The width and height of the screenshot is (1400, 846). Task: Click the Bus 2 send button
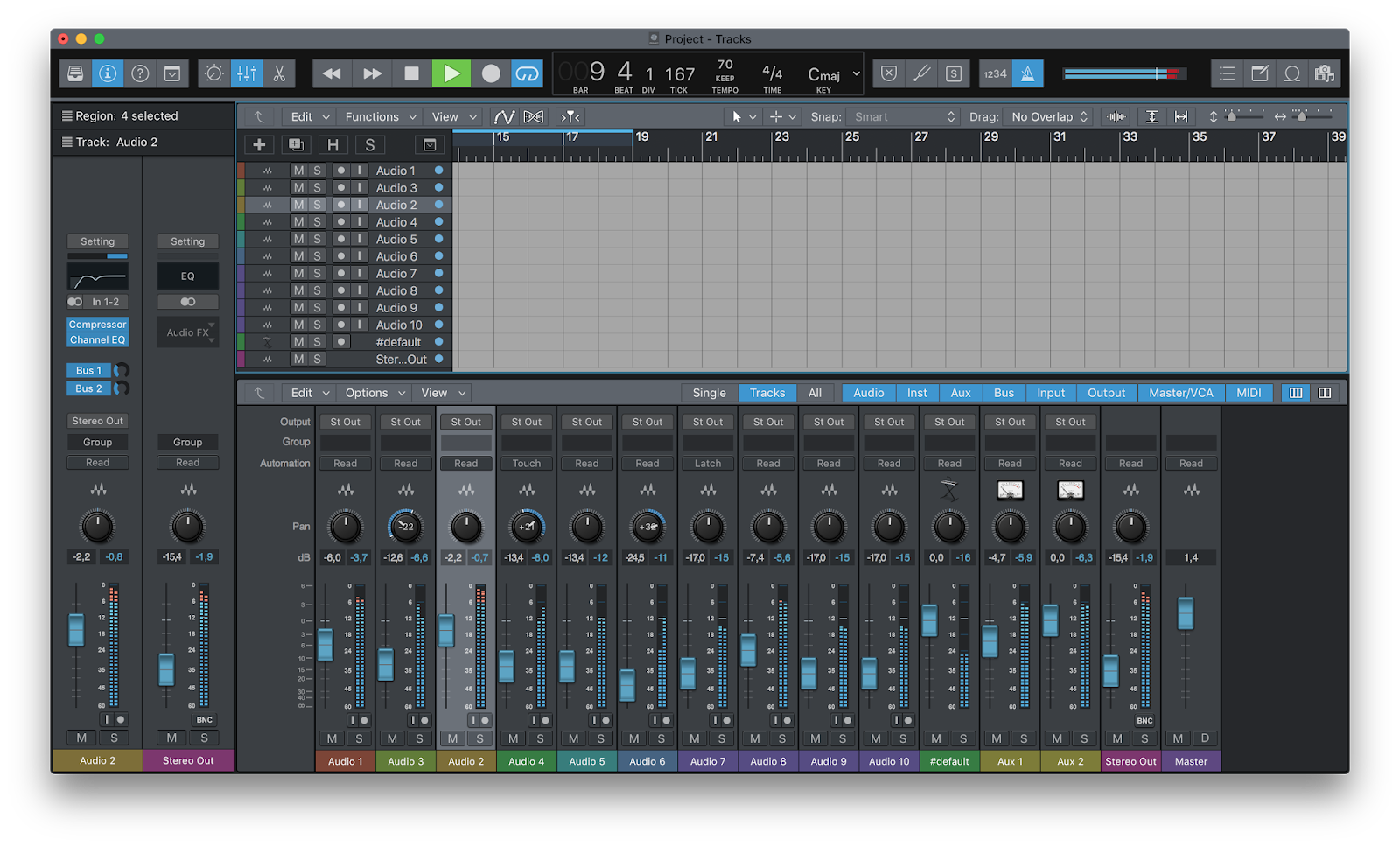pyautogui.click(x=88, y=388)
